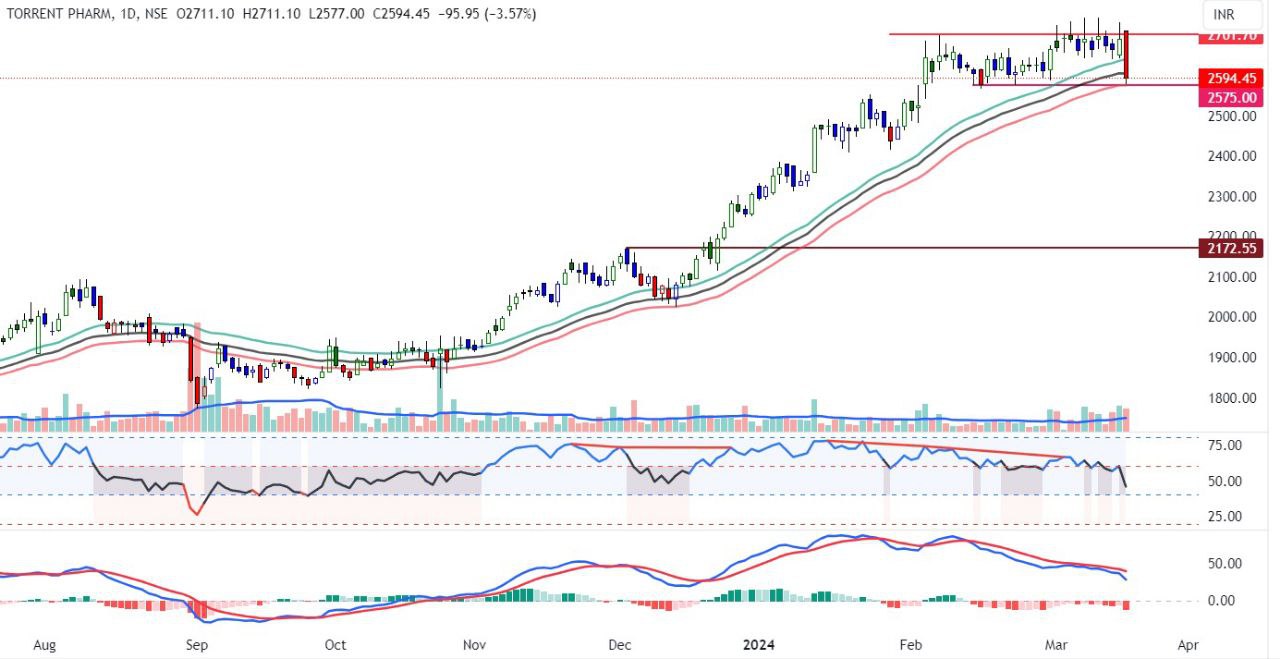Select the red 2594.45 current price label
This screenshot has width=1280, height=659.
(1231, 78)
